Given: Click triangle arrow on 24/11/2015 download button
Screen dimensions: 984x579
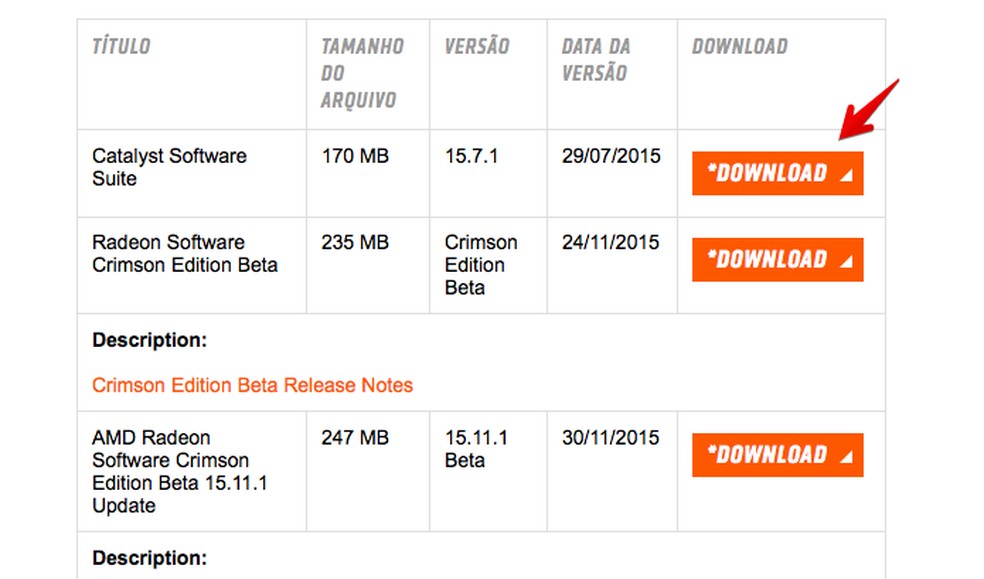Looking at the screenshot, I should tap(847, 262).
